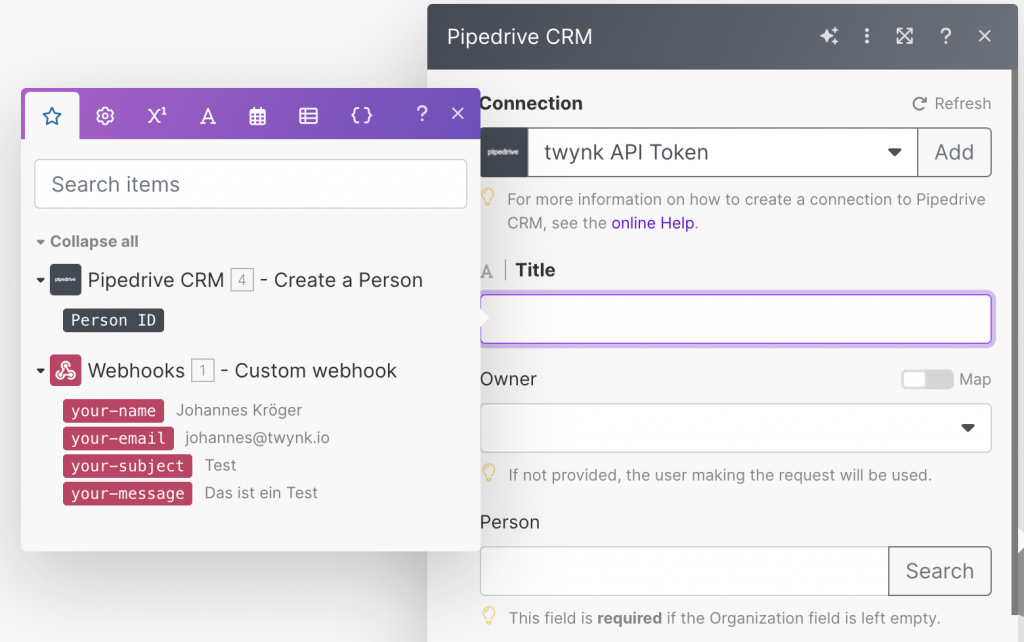Collapse the Webhooks Custom webhook group

(41, 371)
